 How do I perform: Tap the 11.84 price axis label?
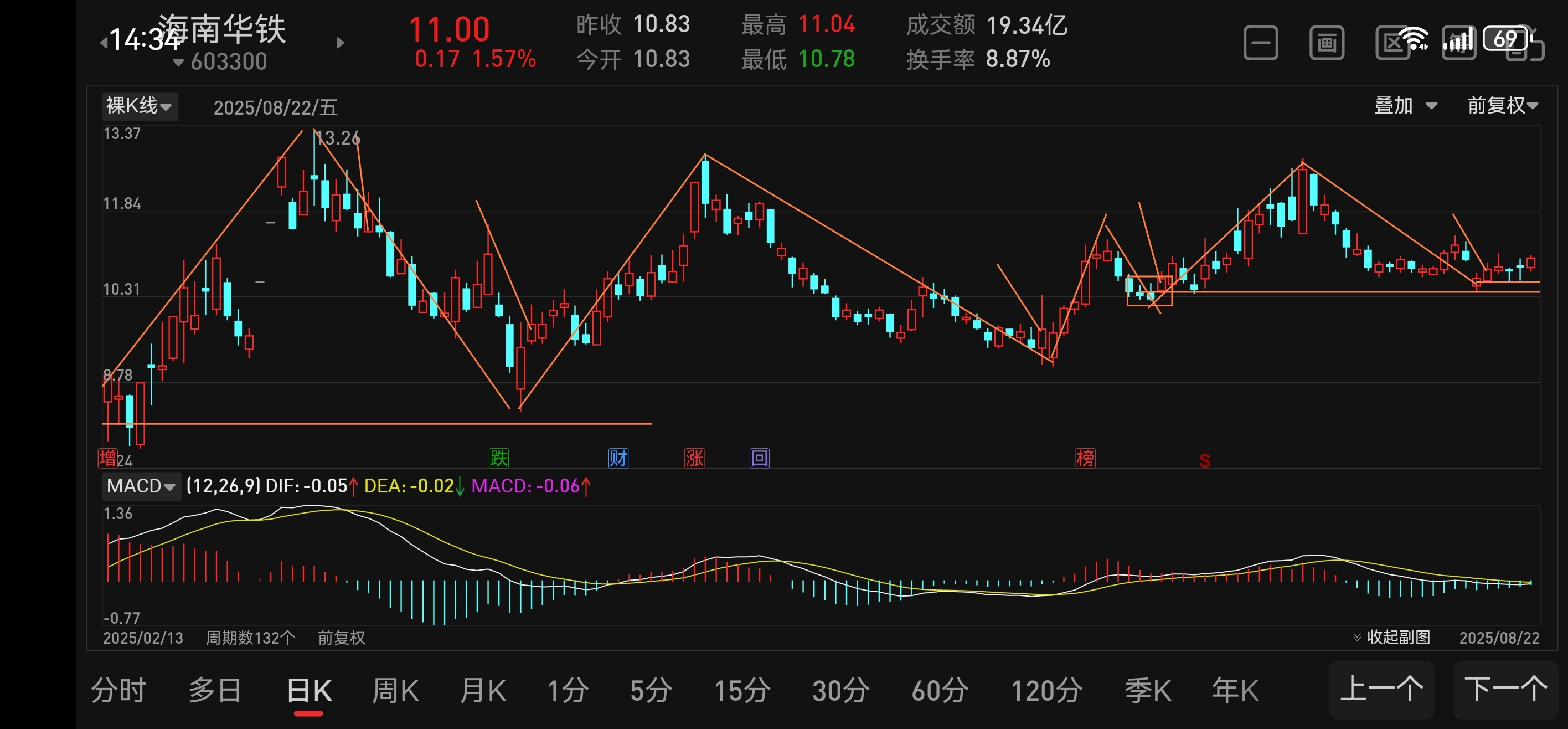click(122, 203)
